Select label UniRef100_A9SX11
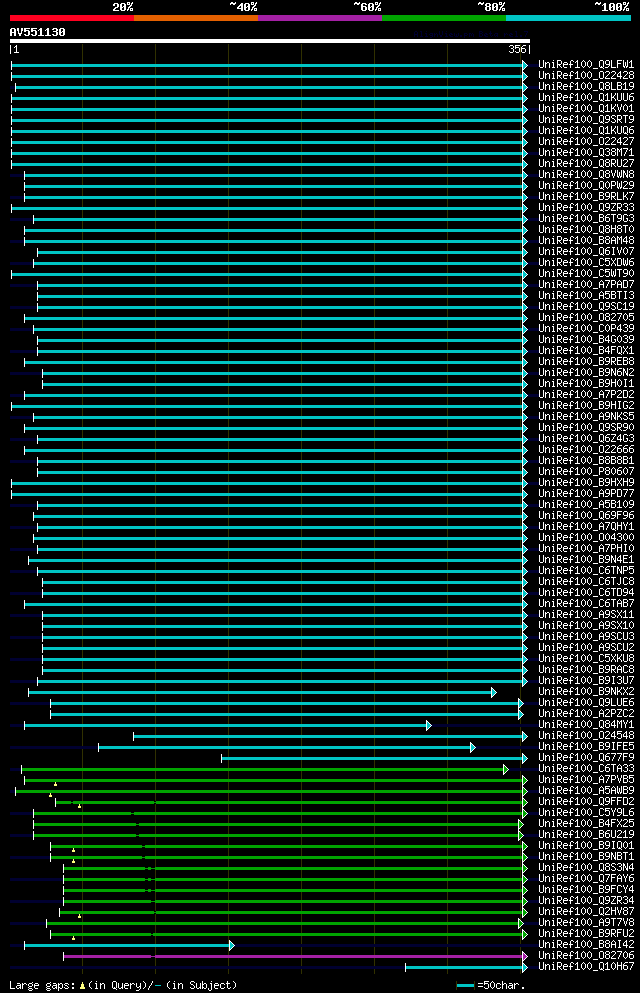 point(586,614)
